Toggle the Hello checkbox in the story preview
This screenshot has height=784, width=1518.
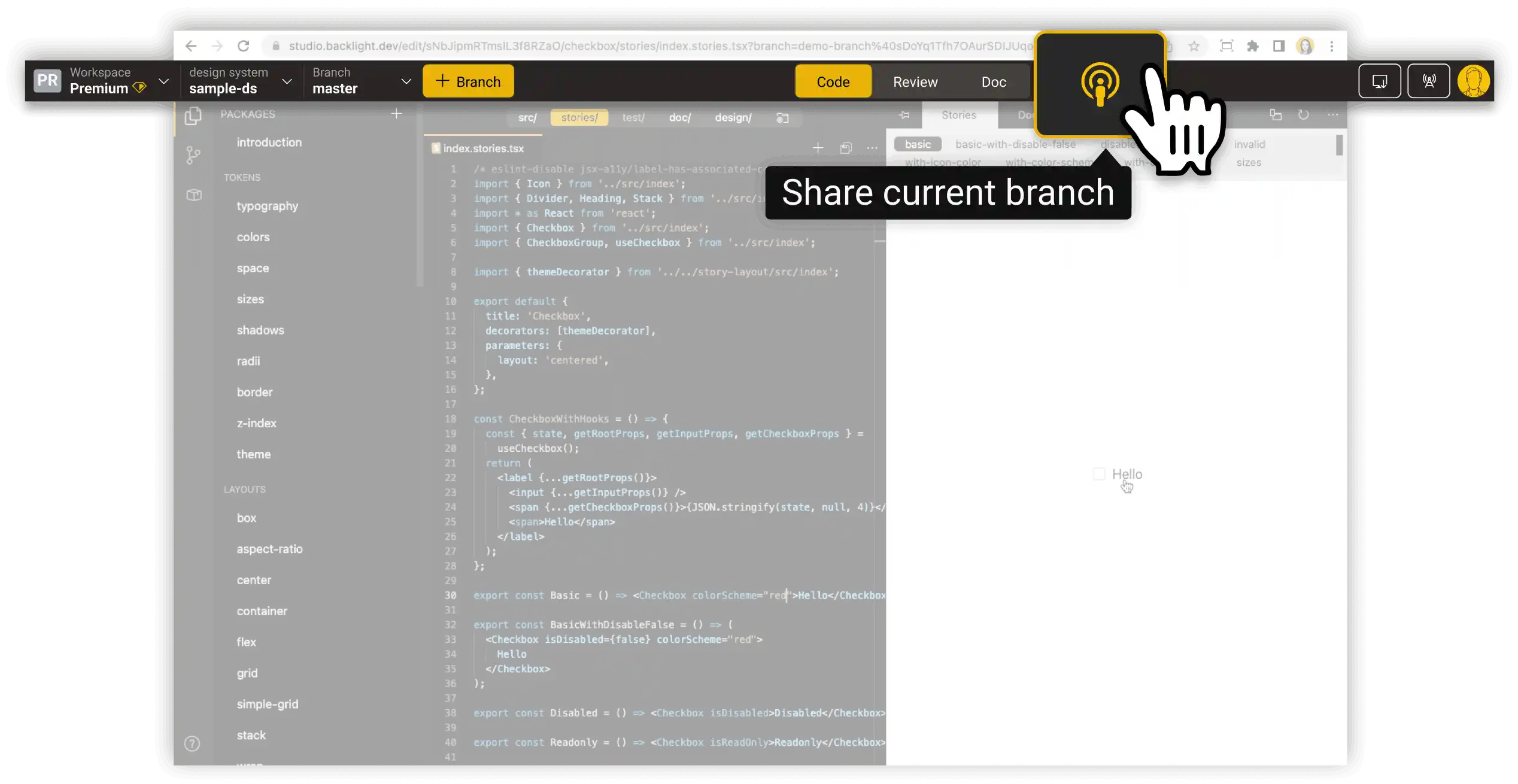tap(1100, 473)
